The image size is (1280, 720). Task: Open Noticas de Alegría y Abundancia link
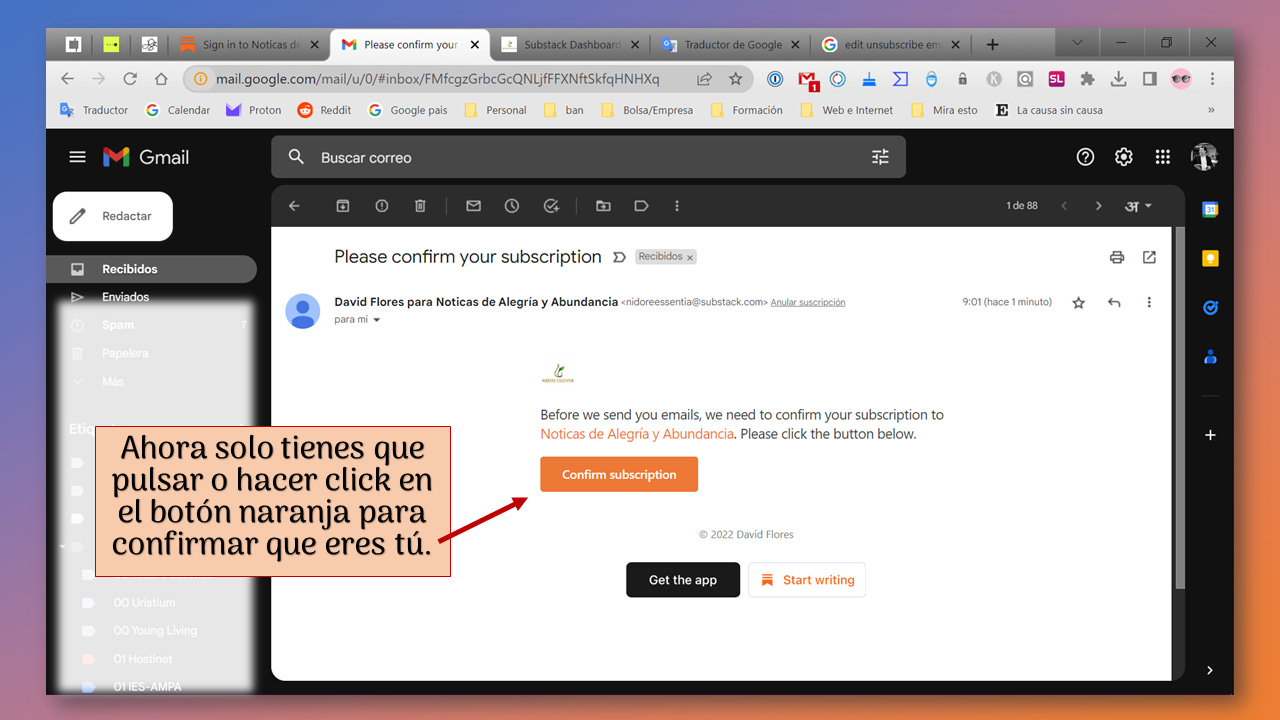pyautogui.click(x=637, y=434)
